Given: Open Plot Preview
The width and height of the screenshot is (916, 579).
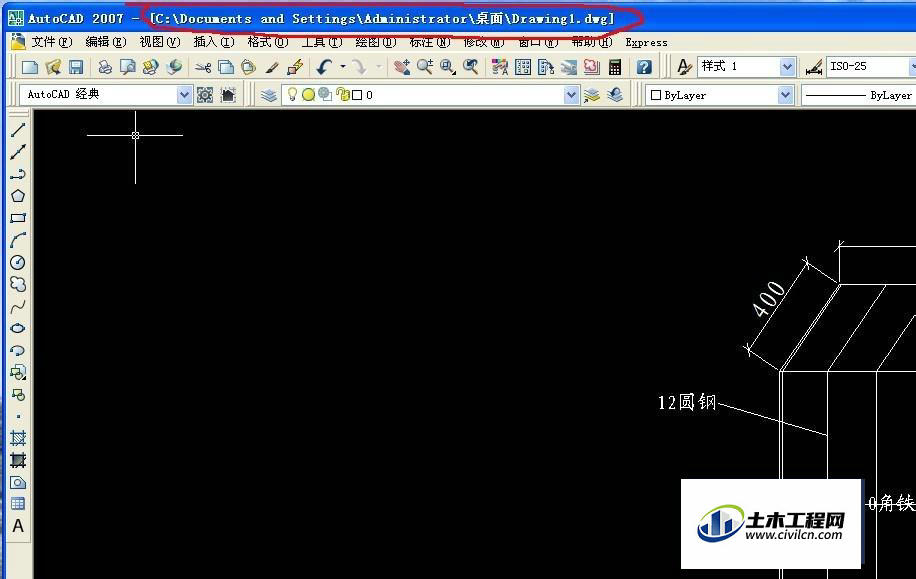Looking at the screenshot, I should (127, 67).
